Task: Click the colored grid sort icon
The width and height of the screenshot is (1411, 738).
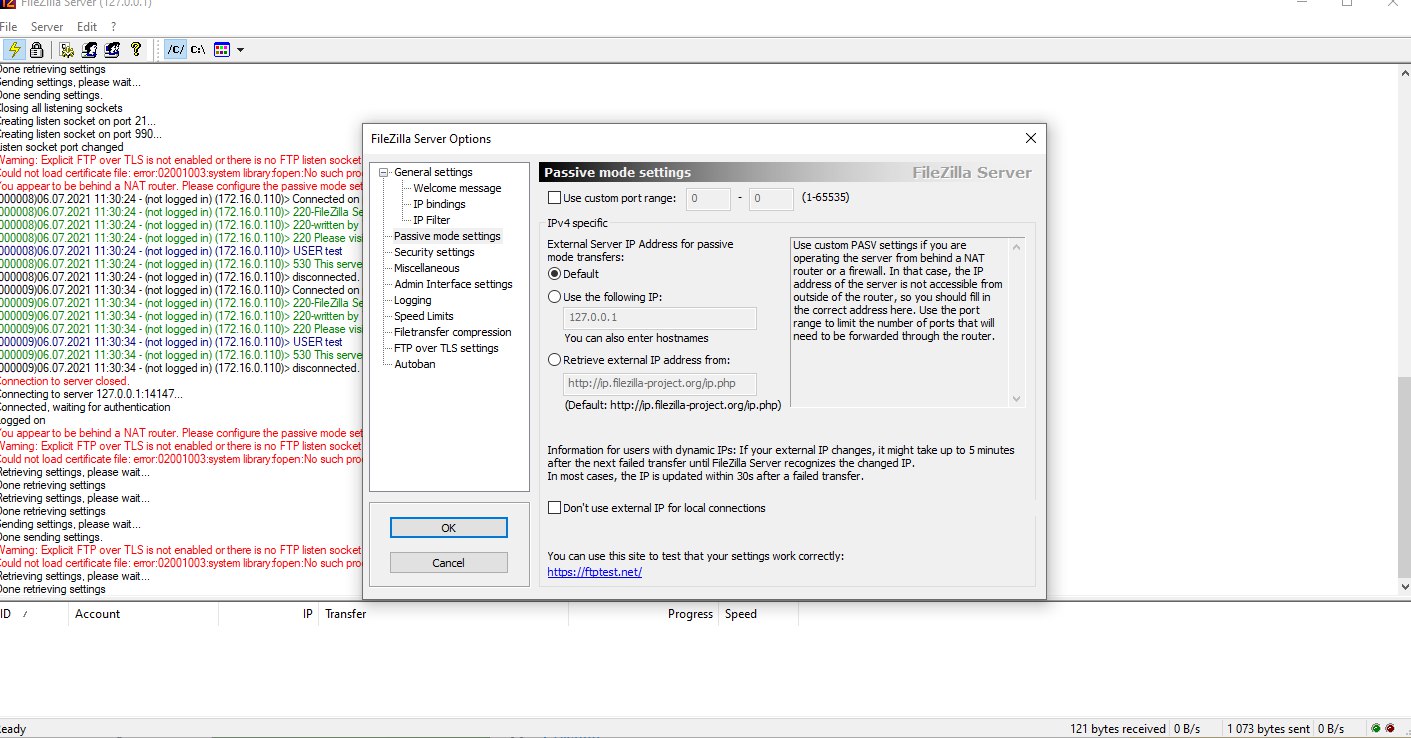Action: coord(222,49)
